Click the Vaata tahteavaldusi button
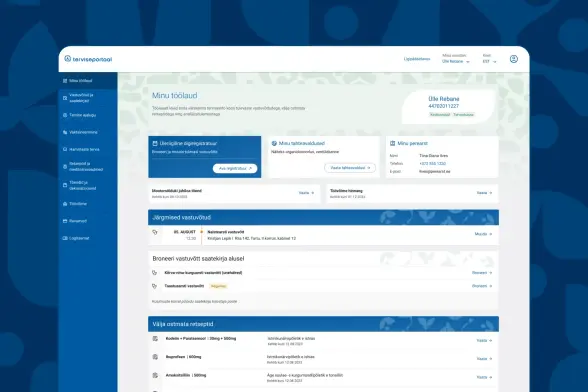The height and width of the screenshot is (392, 588). click(x=350, y=168)
